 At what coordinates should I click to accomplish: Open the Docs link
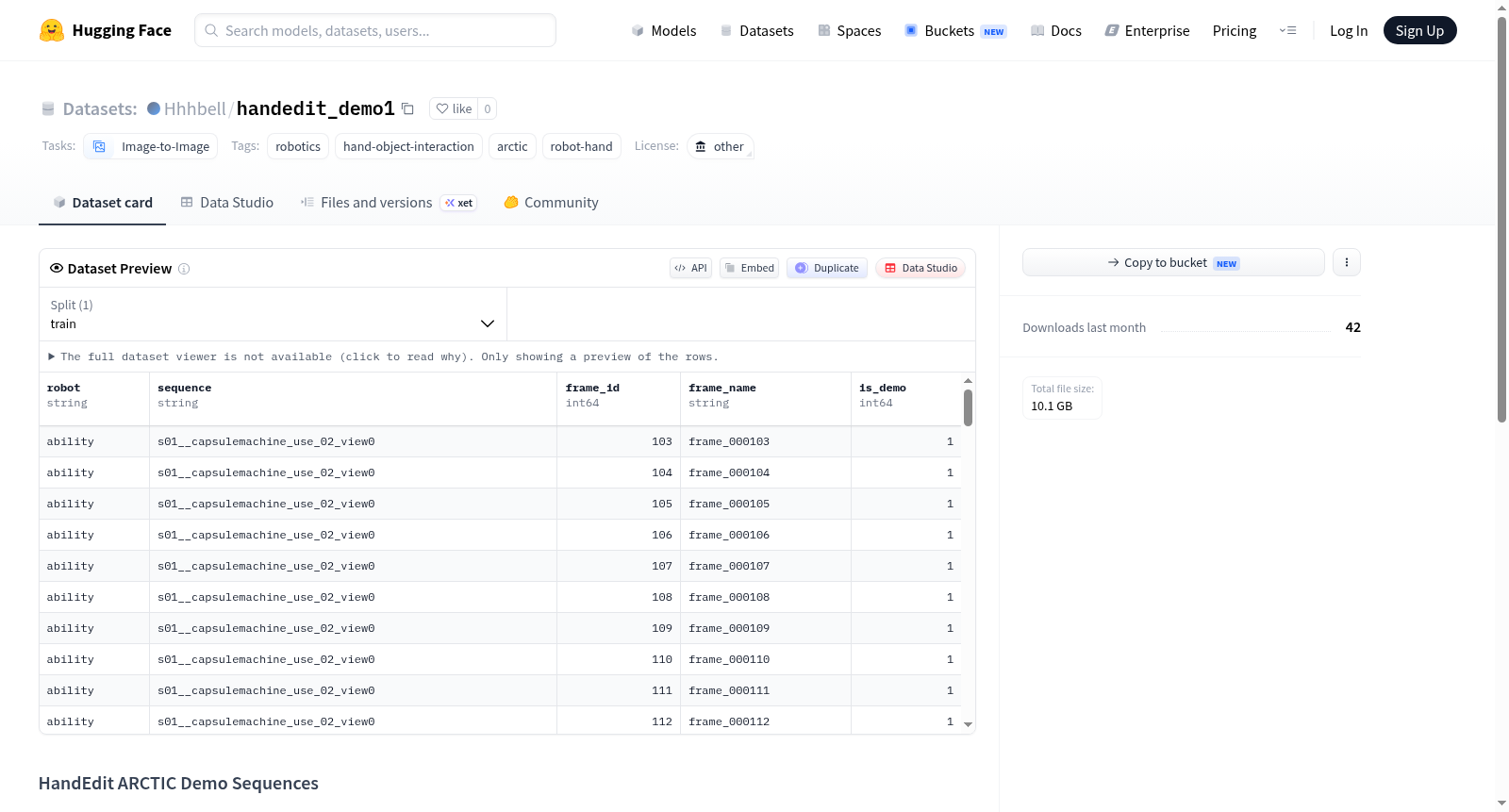tap(1056, 30)
